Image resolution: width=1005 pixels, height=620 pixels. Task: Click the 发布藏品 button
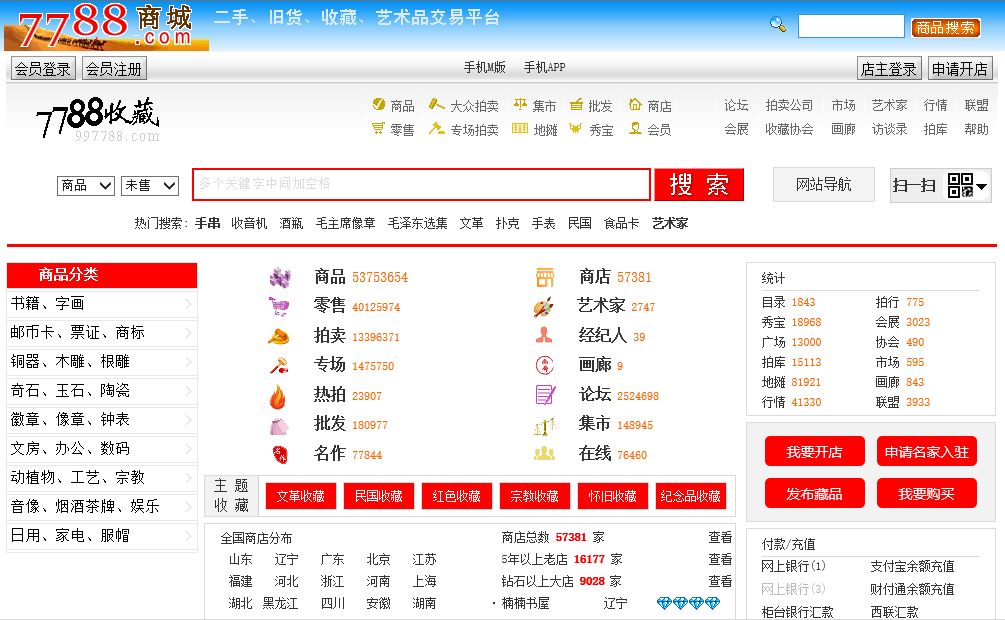pos(815,493)
